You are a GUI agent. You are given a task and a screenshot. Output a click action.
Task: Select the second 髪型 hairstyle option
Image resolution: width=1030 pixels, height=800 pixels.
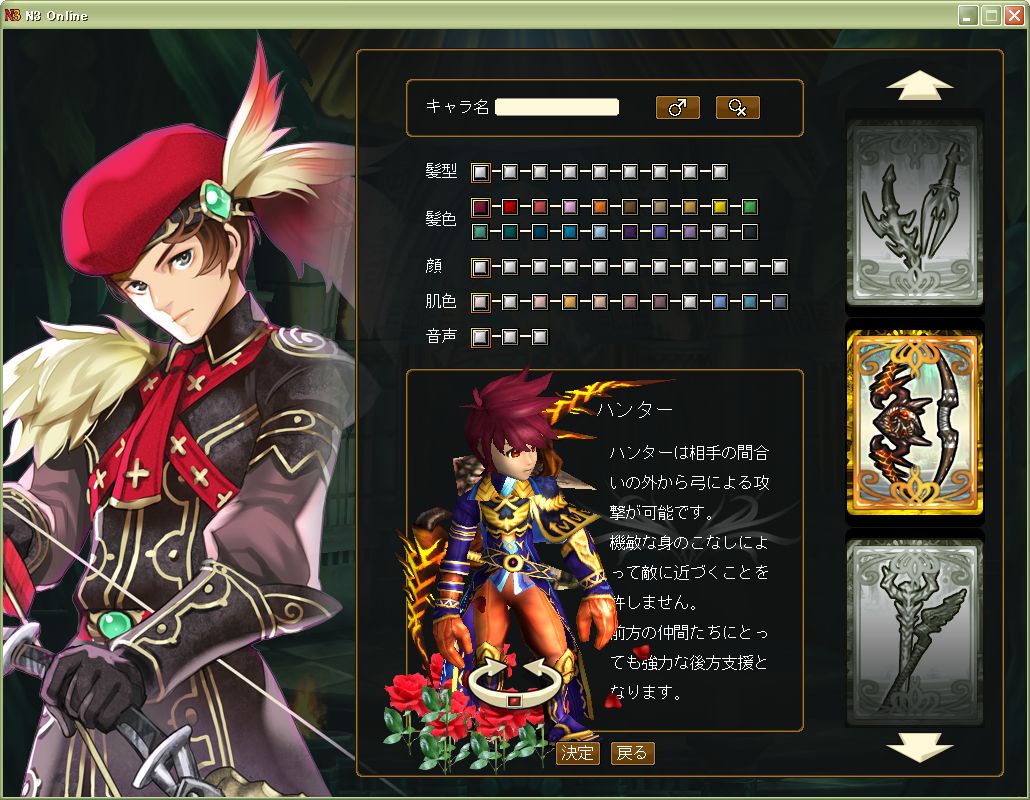510,172
